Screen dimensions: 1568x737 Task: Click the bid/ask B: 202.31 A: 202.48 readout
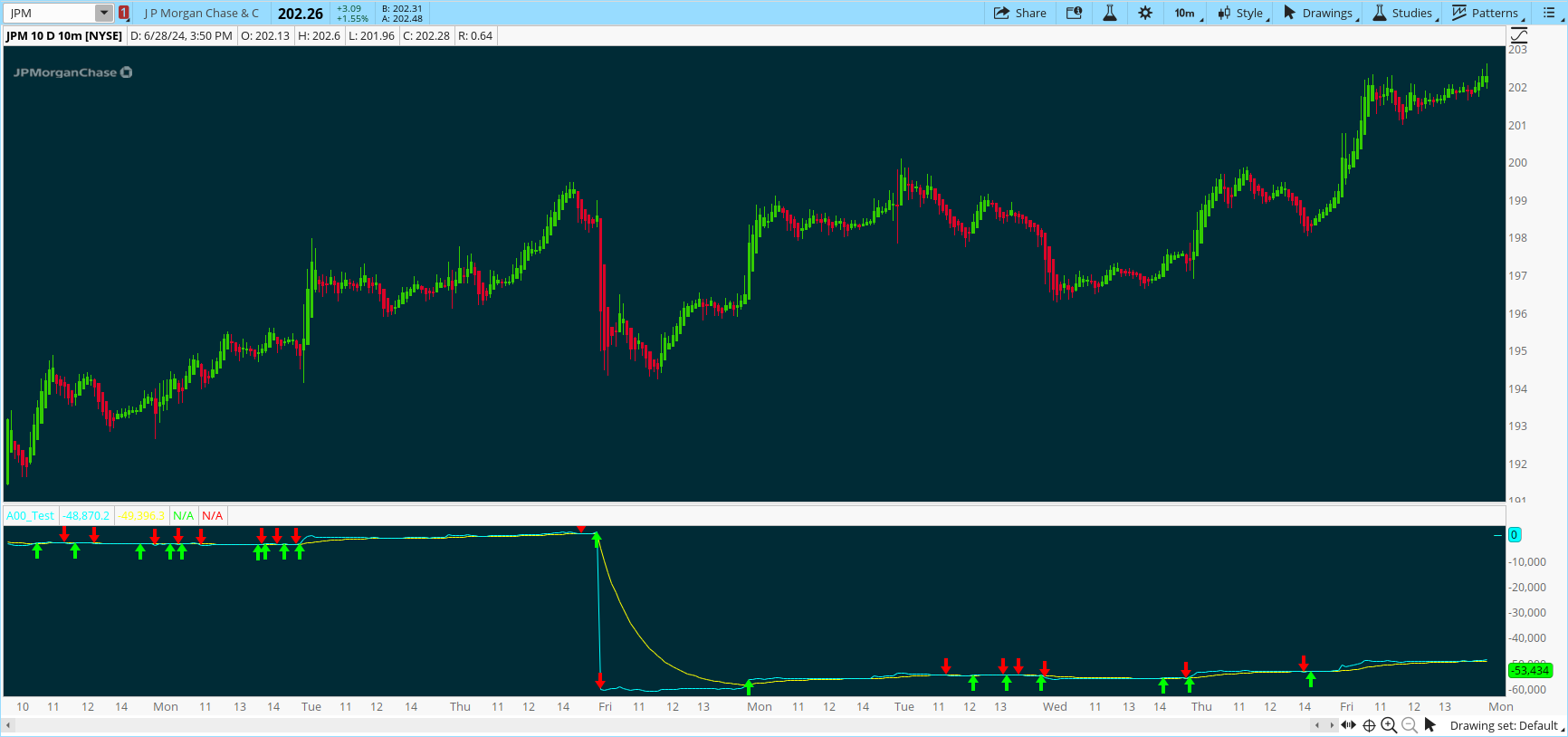pyautogui.click(x=402, y=14)
